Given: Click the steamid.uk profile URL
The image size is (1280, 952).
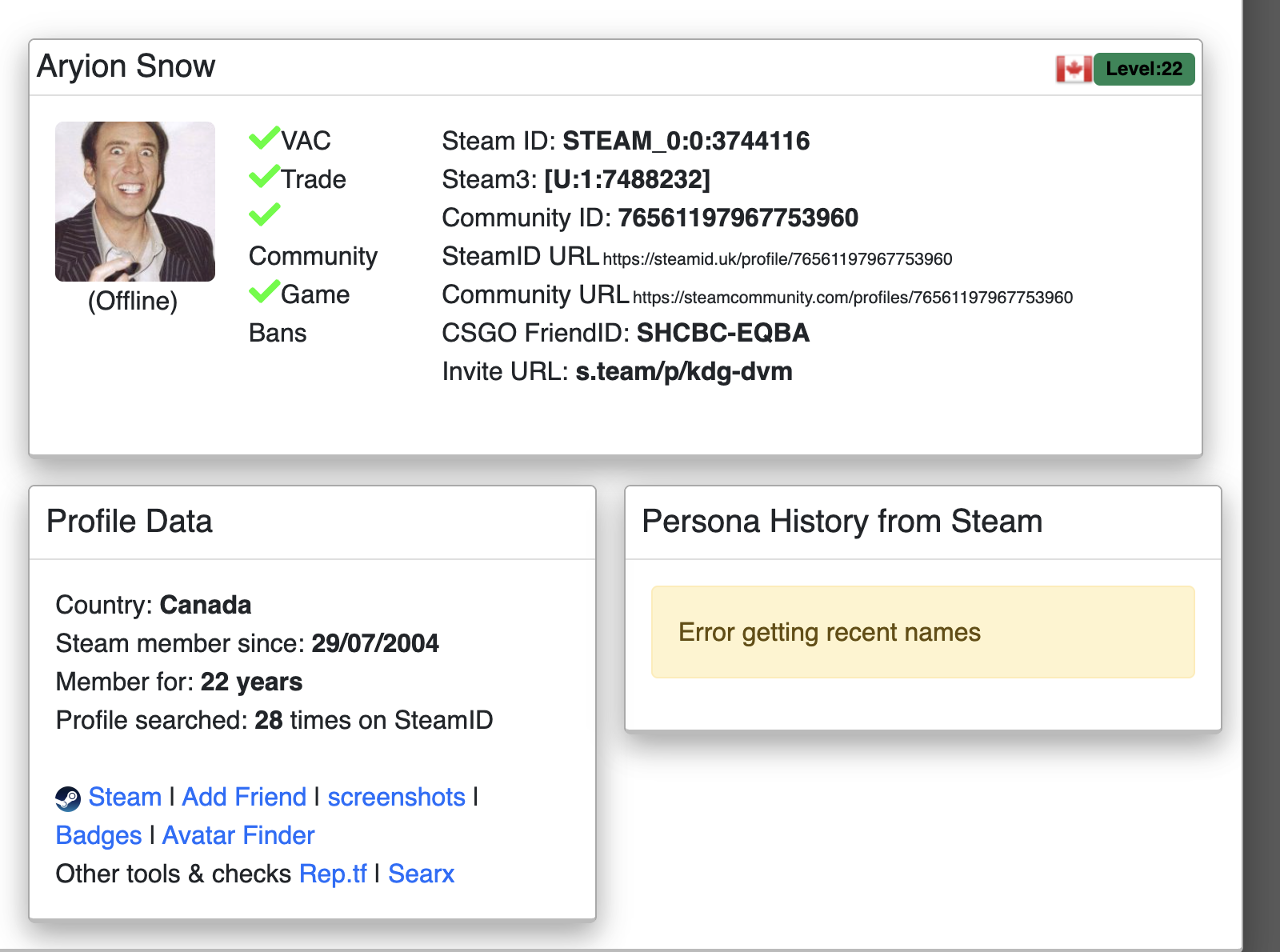Looking at the screenshot, I should pyautogui.click(x=777, y=259).
